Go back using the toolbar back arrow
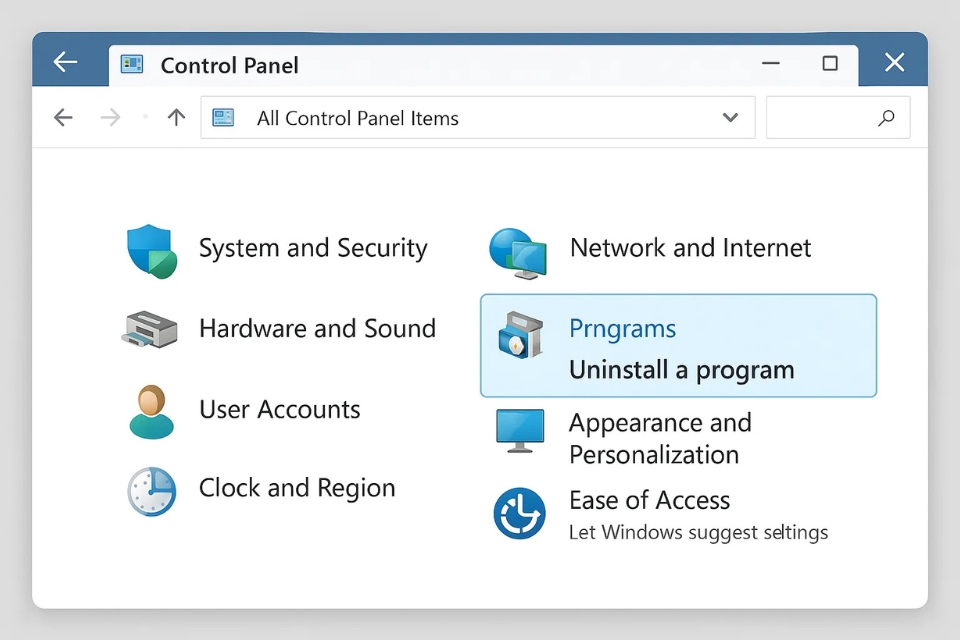Viewport: 960px width, 640px height. click(63, 118)
